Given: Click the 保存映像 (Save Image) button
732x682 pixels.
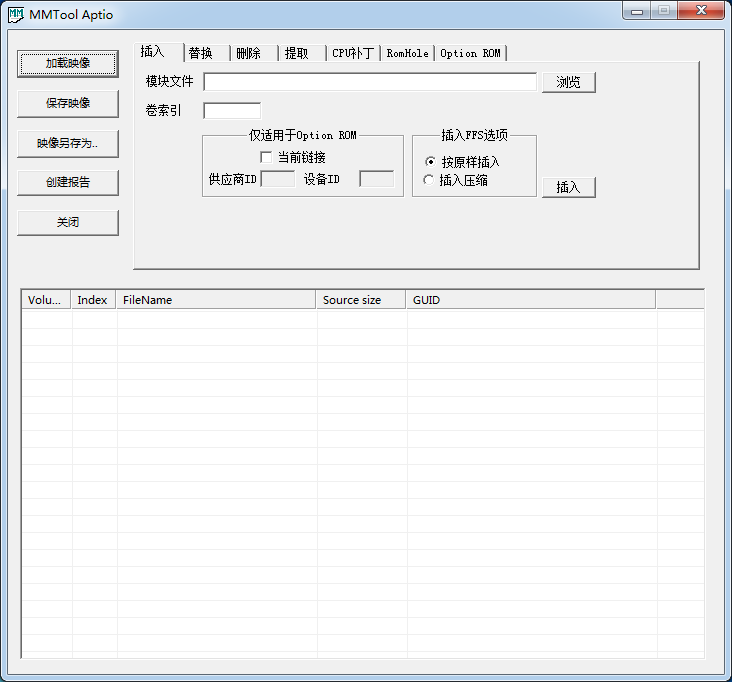Looking at the screenshot, I should pyautogui.click(x=68, y=103).
